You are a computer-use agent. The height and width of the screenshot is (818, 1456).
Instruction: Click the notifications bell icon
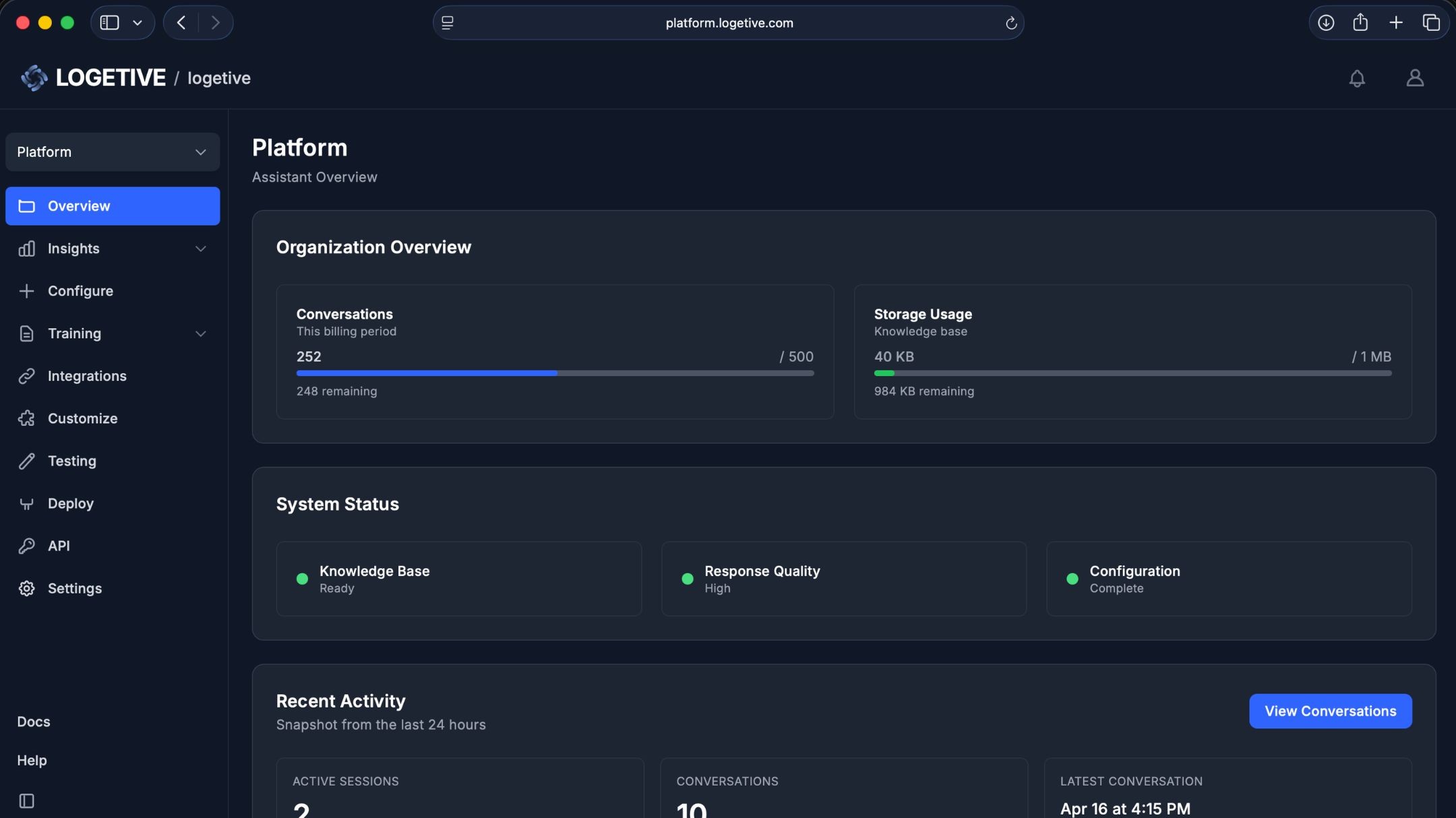1357,78
